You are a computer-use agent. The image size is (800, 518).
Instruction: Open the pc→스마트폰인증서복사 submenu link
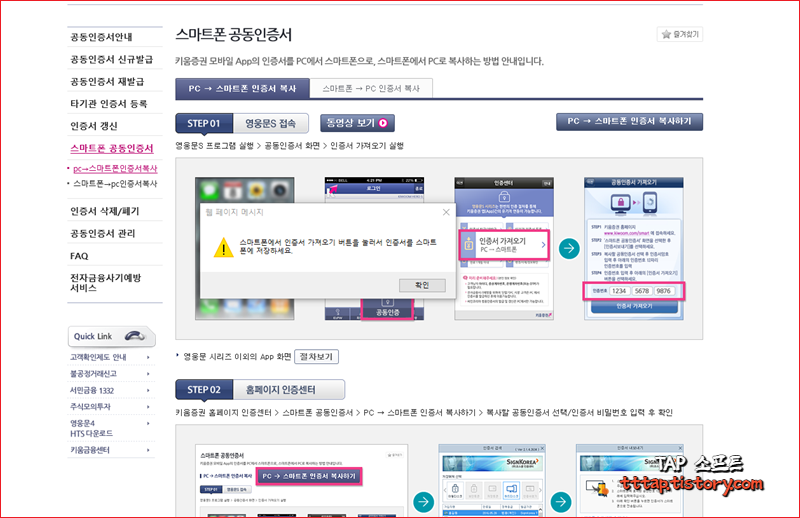click(x=115, y=168)
